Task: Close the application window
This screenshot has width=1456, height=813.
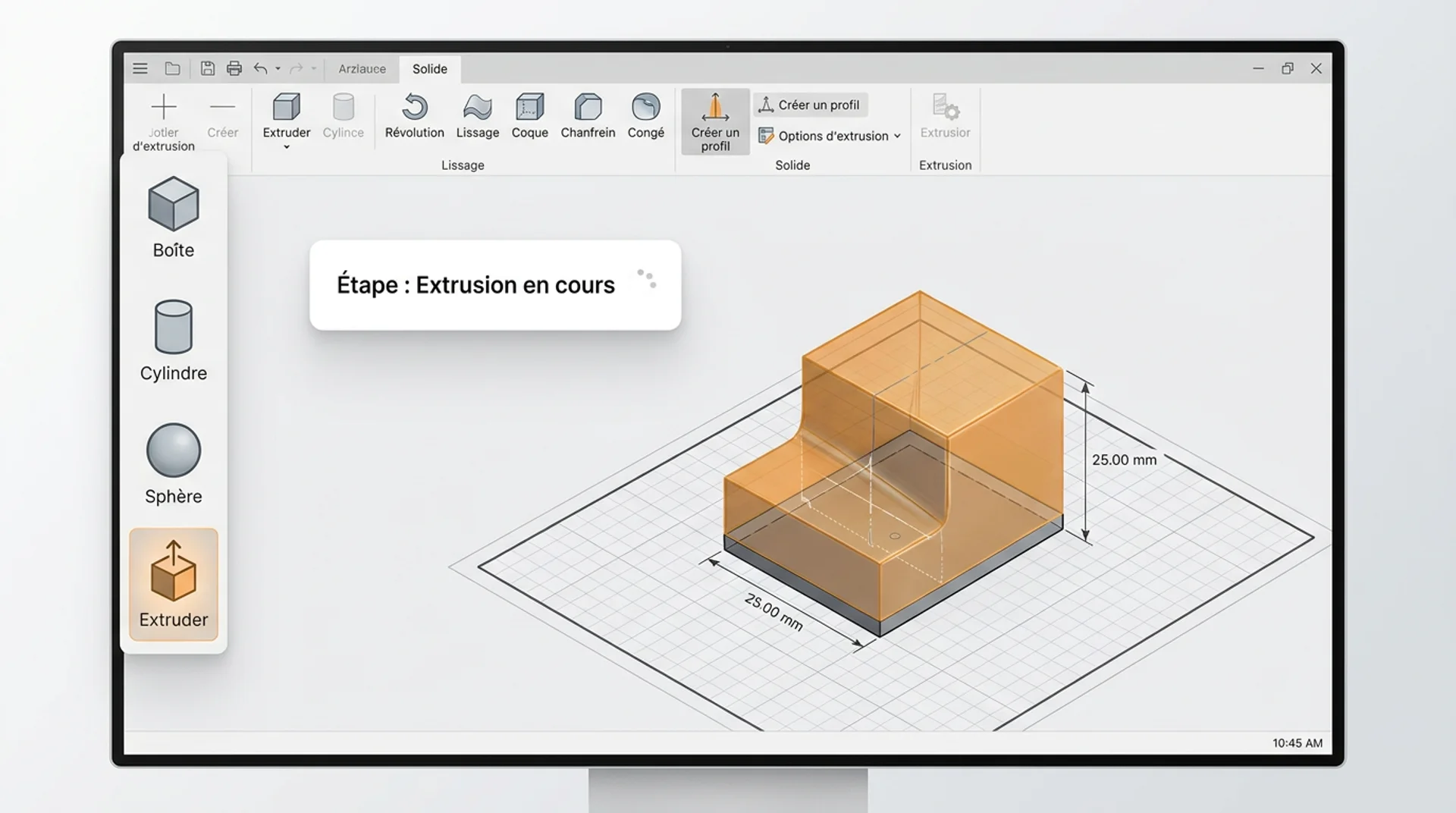Action: point(1316,68)
